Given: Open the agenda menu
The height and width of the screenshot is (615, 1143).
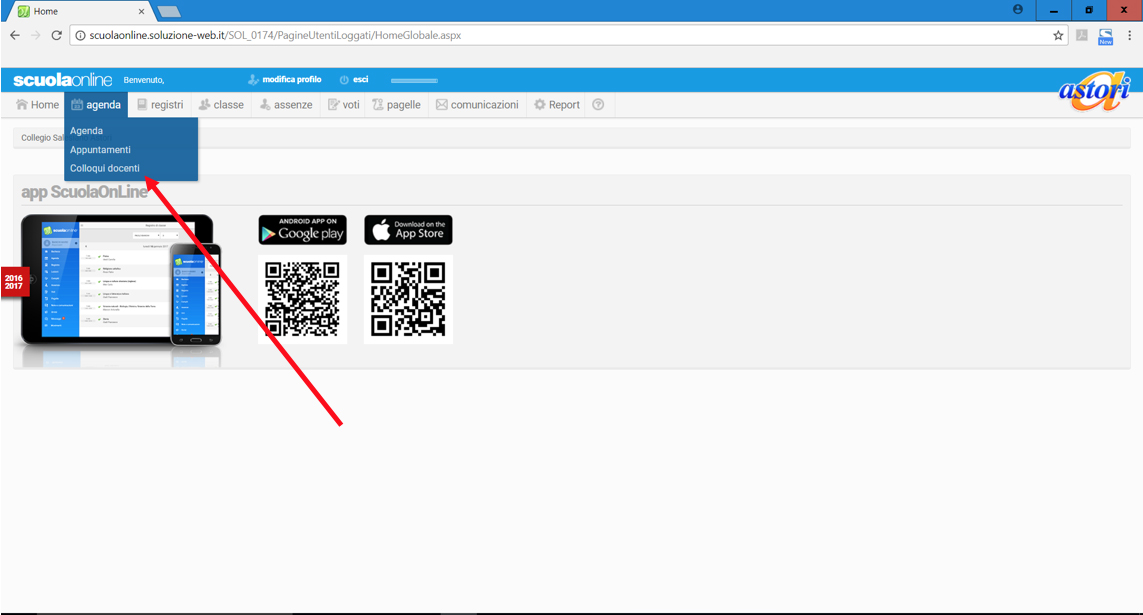Looking at the screenshot, I should (x=96, y=104).
